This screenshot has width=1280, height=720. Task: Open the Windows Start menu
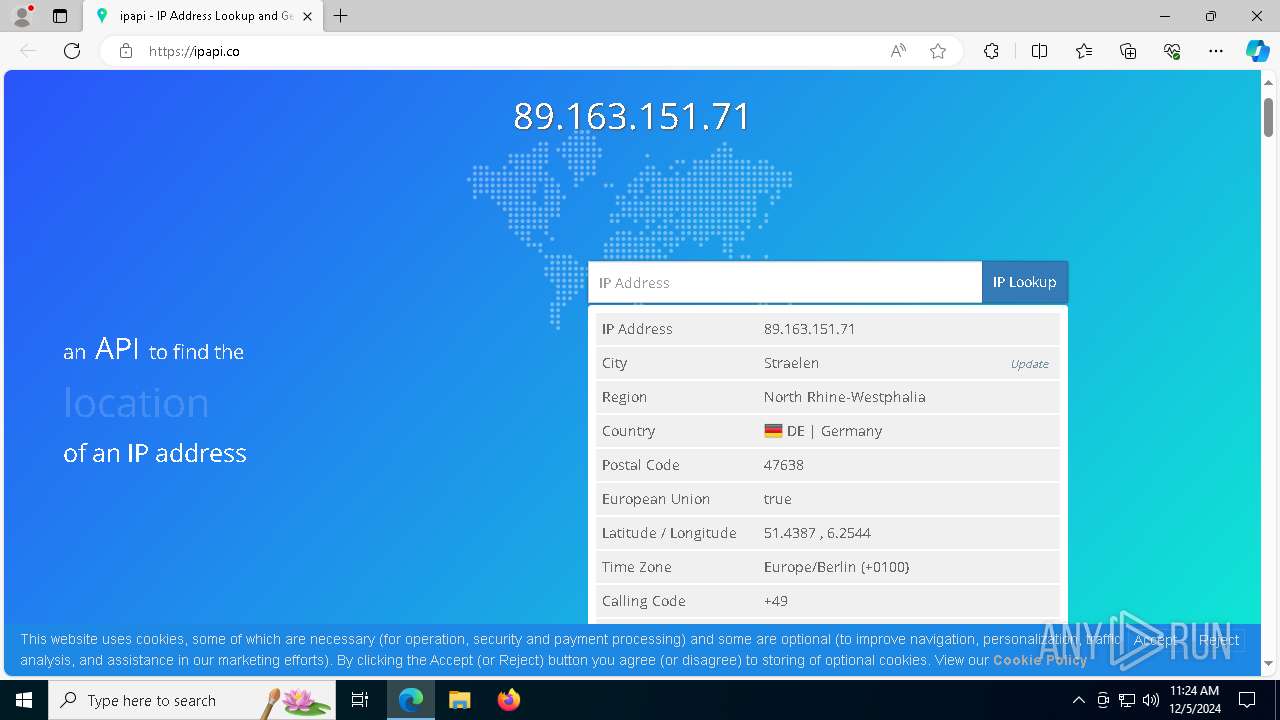pyautogui.click(x=24, y=700)
